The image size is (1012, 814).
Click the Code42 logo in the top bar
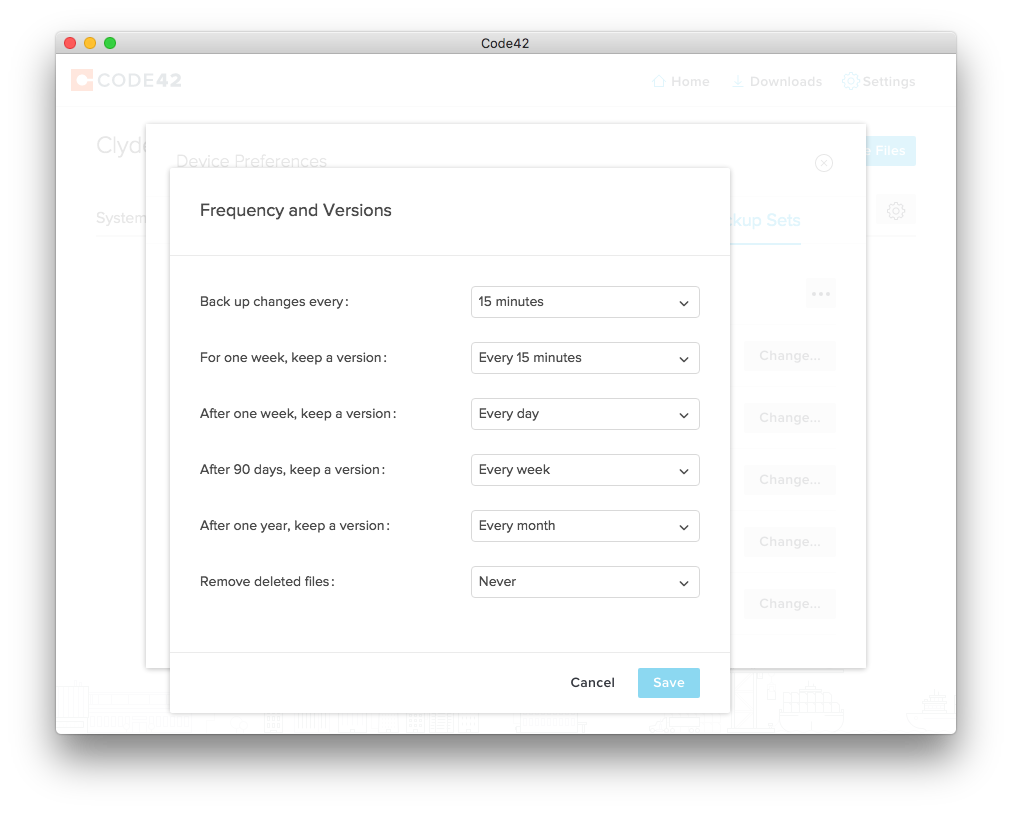pyautogui.click(x=125, y=81)
